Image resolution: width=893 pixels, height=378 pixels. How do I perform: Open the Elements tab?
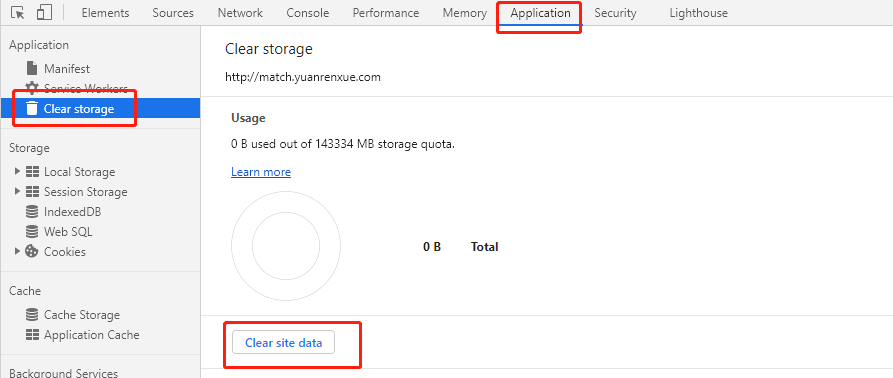tap(105, 13)
